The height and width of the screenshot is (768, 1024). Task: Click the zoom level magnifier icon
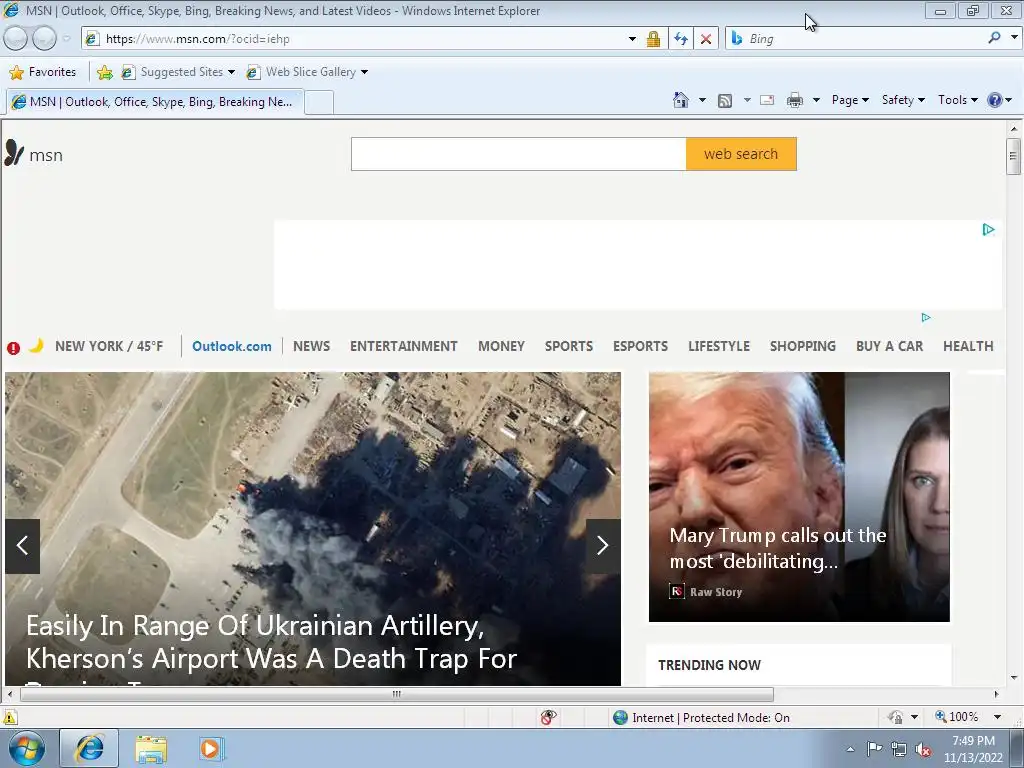(x=940, y=716)
